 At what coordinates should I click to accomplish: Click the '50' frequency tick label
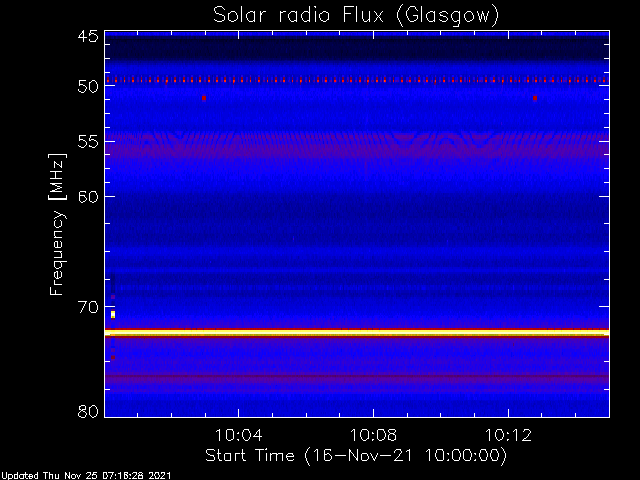tap(88, 87)
